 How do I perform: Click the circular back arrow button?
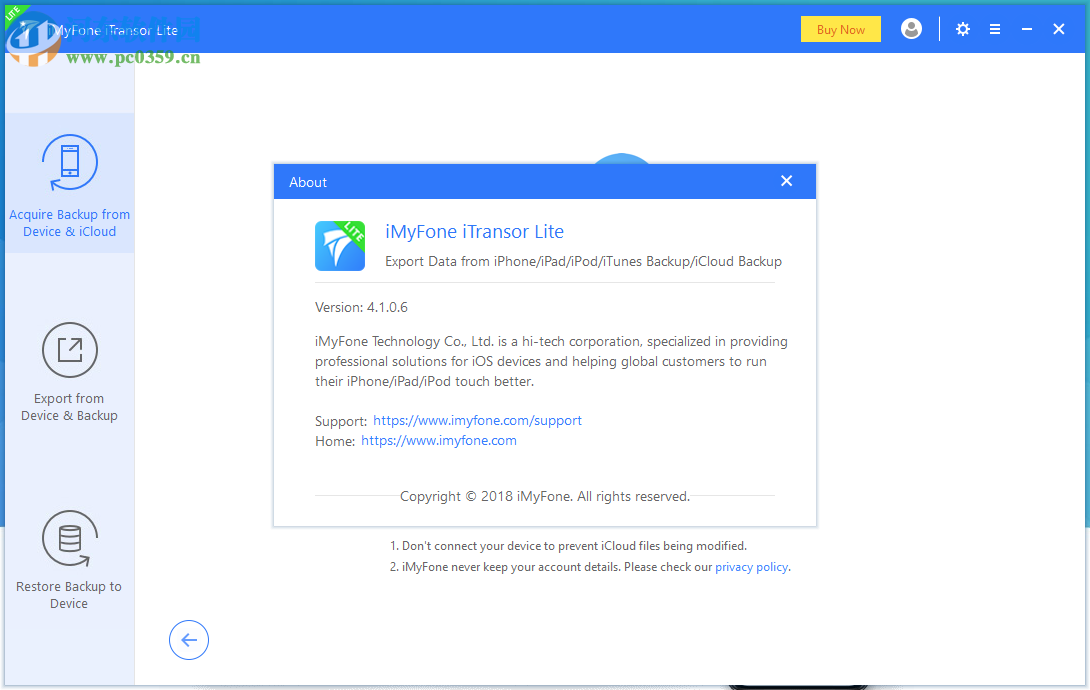click(189, 640)
